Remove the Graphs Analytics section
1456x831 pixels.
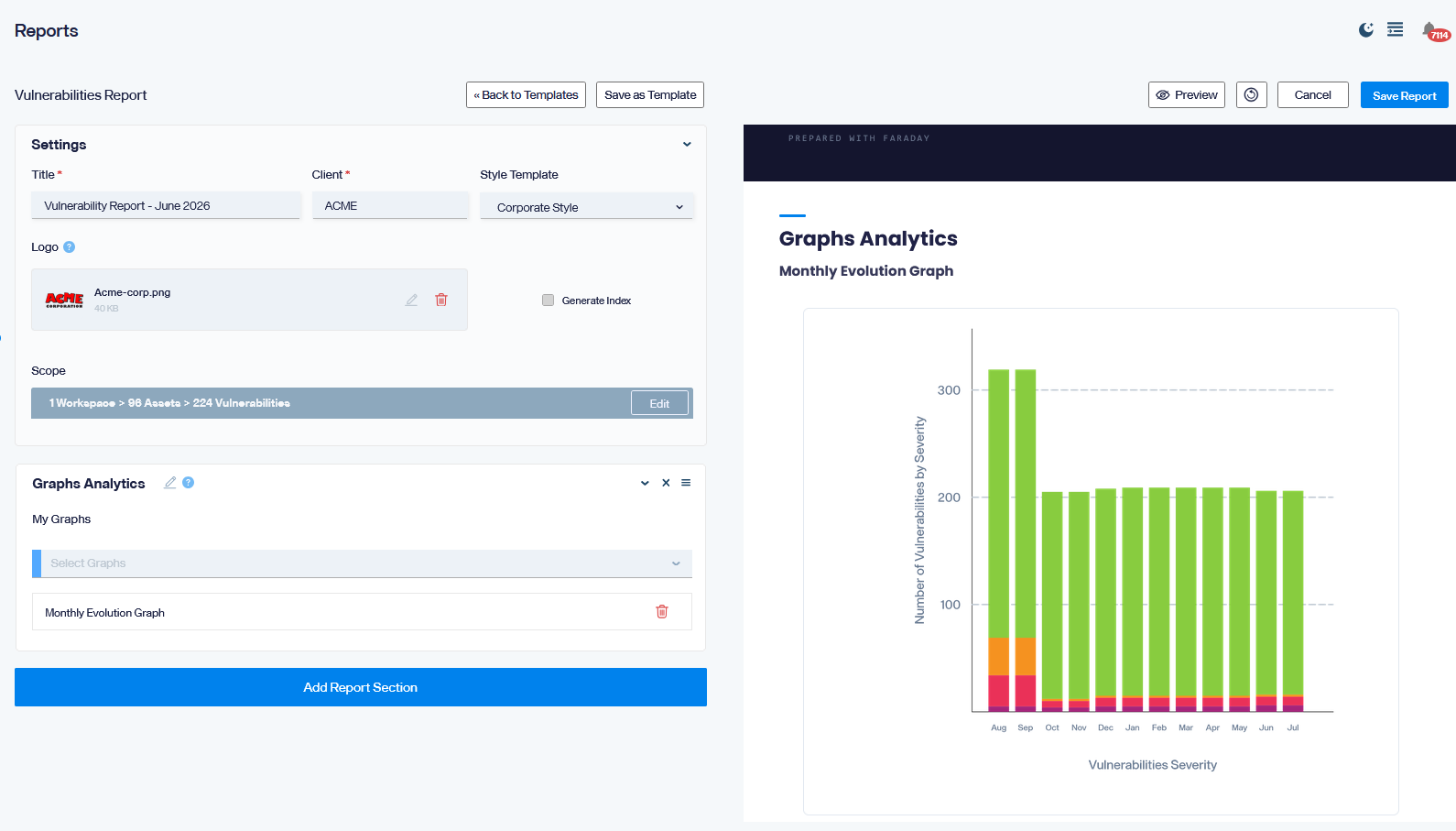666,483
